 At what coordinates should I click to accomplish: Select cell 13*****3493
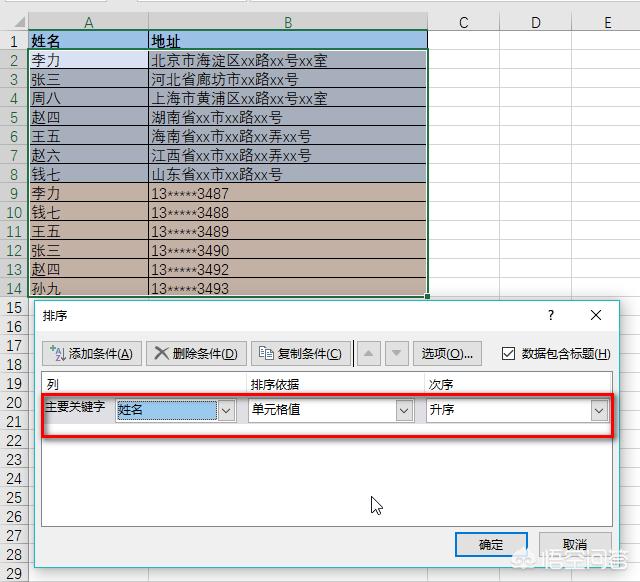288,287
